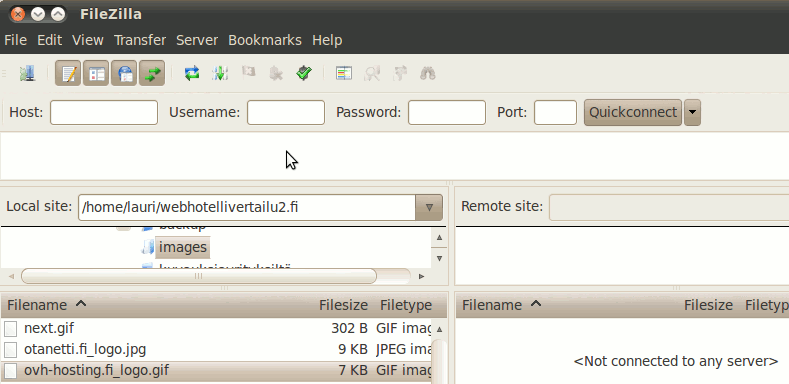Refresh the file and folder lists
The image size is (789, 384).
192,73
